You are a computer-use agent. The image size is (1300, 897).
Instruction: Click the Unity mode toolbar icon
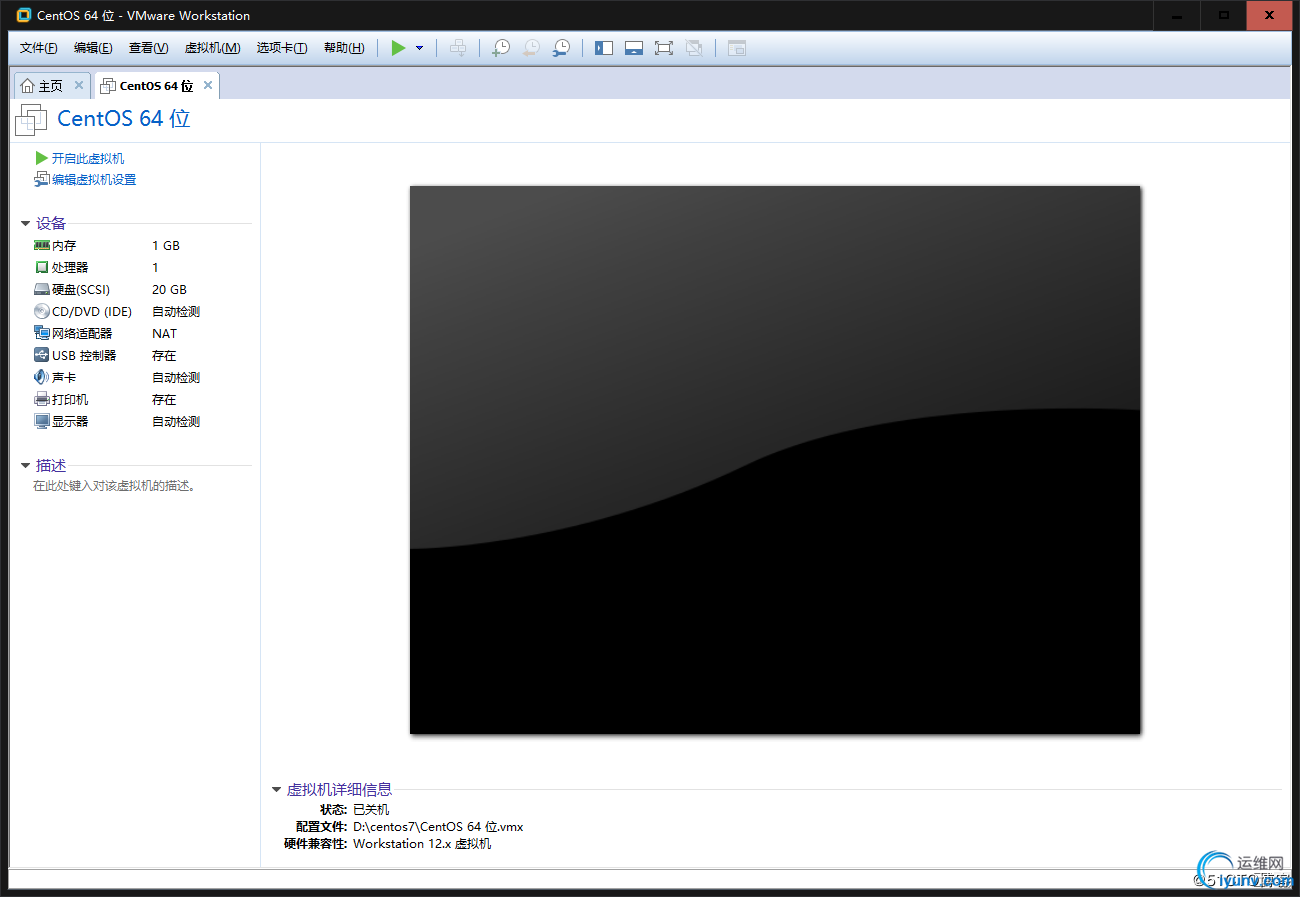694,48
